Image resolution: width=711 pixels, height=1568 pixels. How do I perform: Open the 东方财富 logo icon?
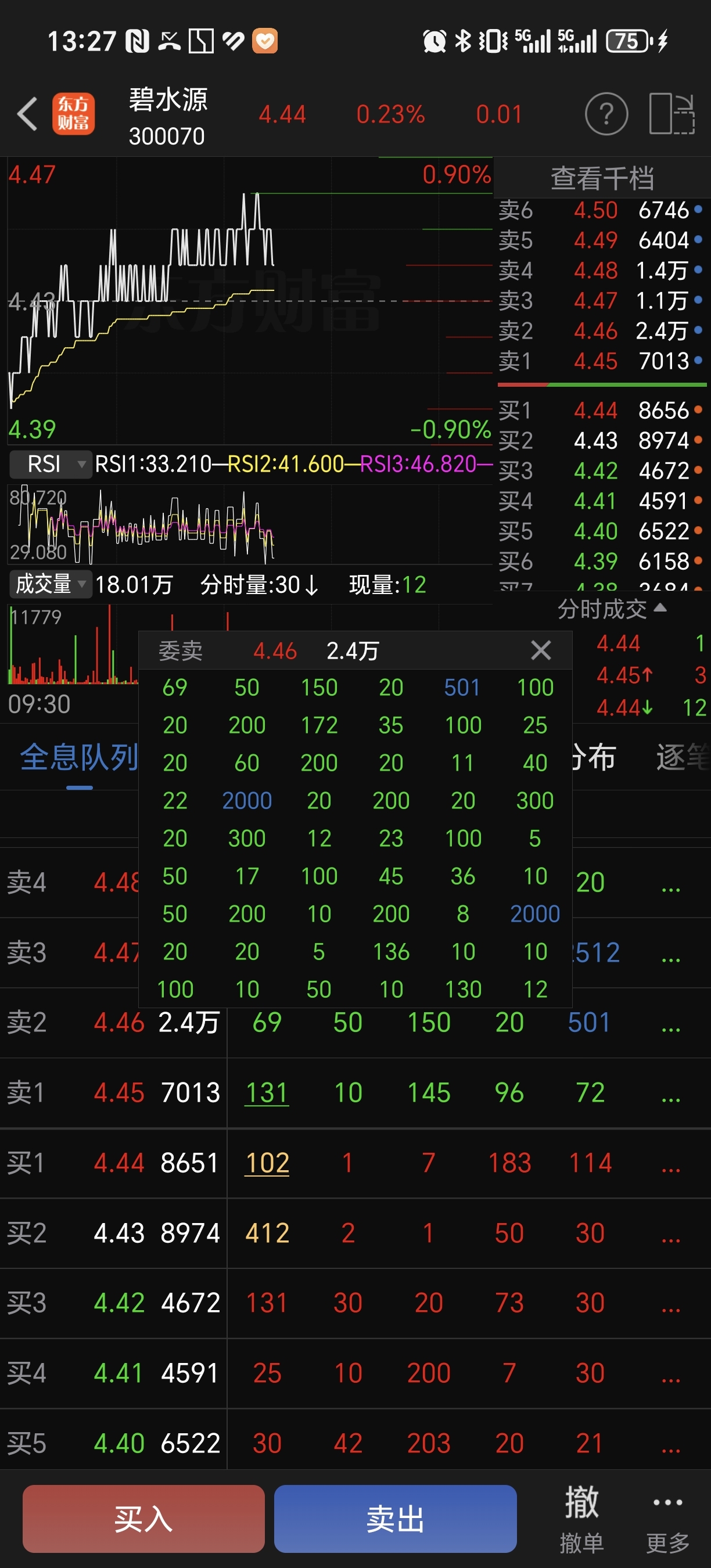[x=73, y=114]
